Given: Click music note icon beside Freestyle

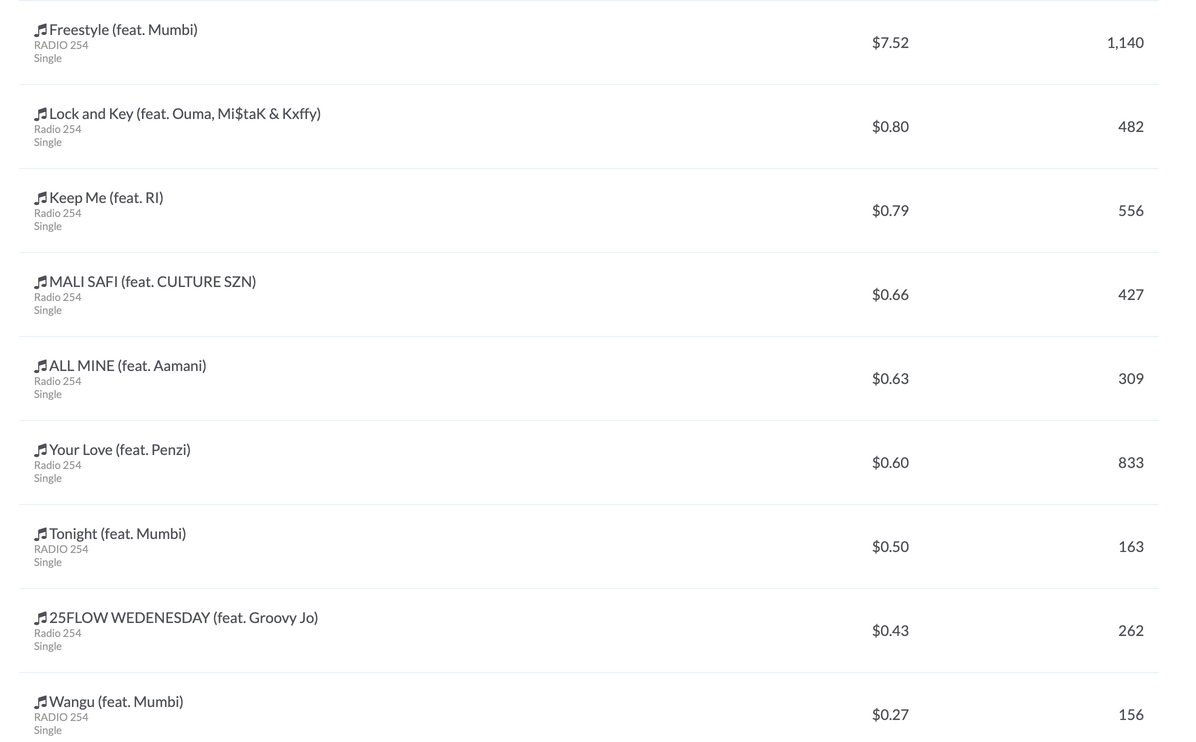Looking at the screenshot, I should tap(40, 31).
